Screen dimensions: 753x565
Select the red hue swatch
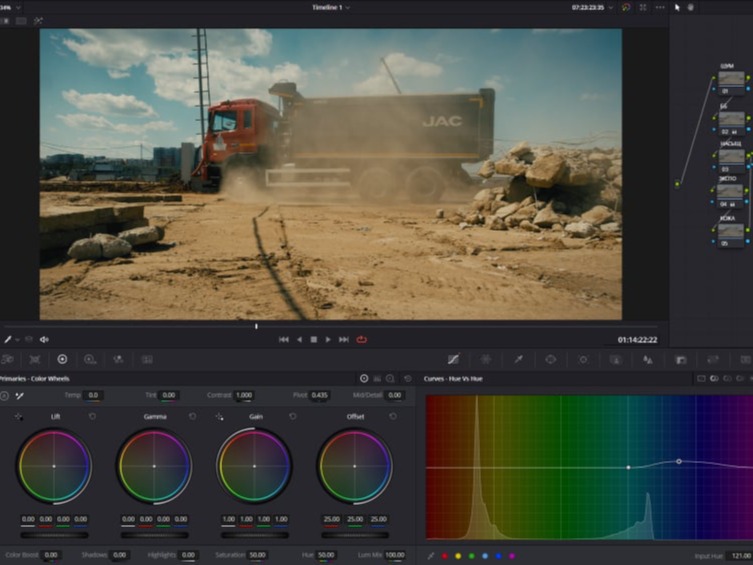point(445,556)
